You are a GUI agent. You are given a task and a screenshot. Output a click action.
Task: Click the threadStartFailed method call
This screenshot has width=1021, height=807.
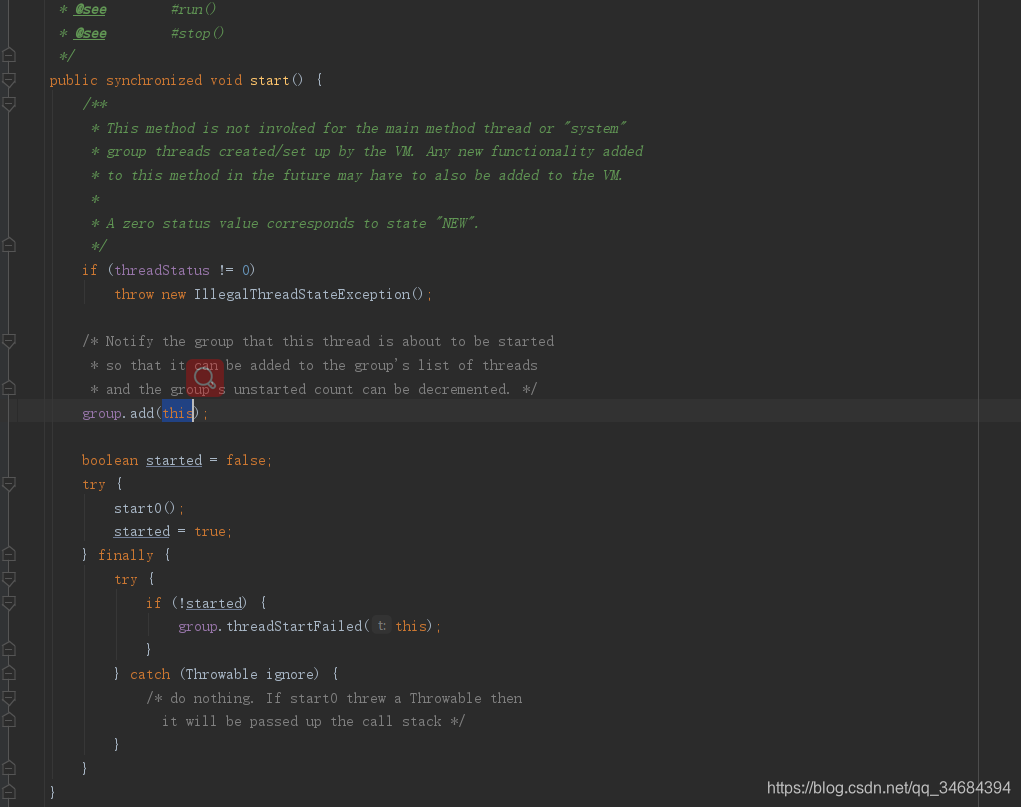click(x=294, y=626)
